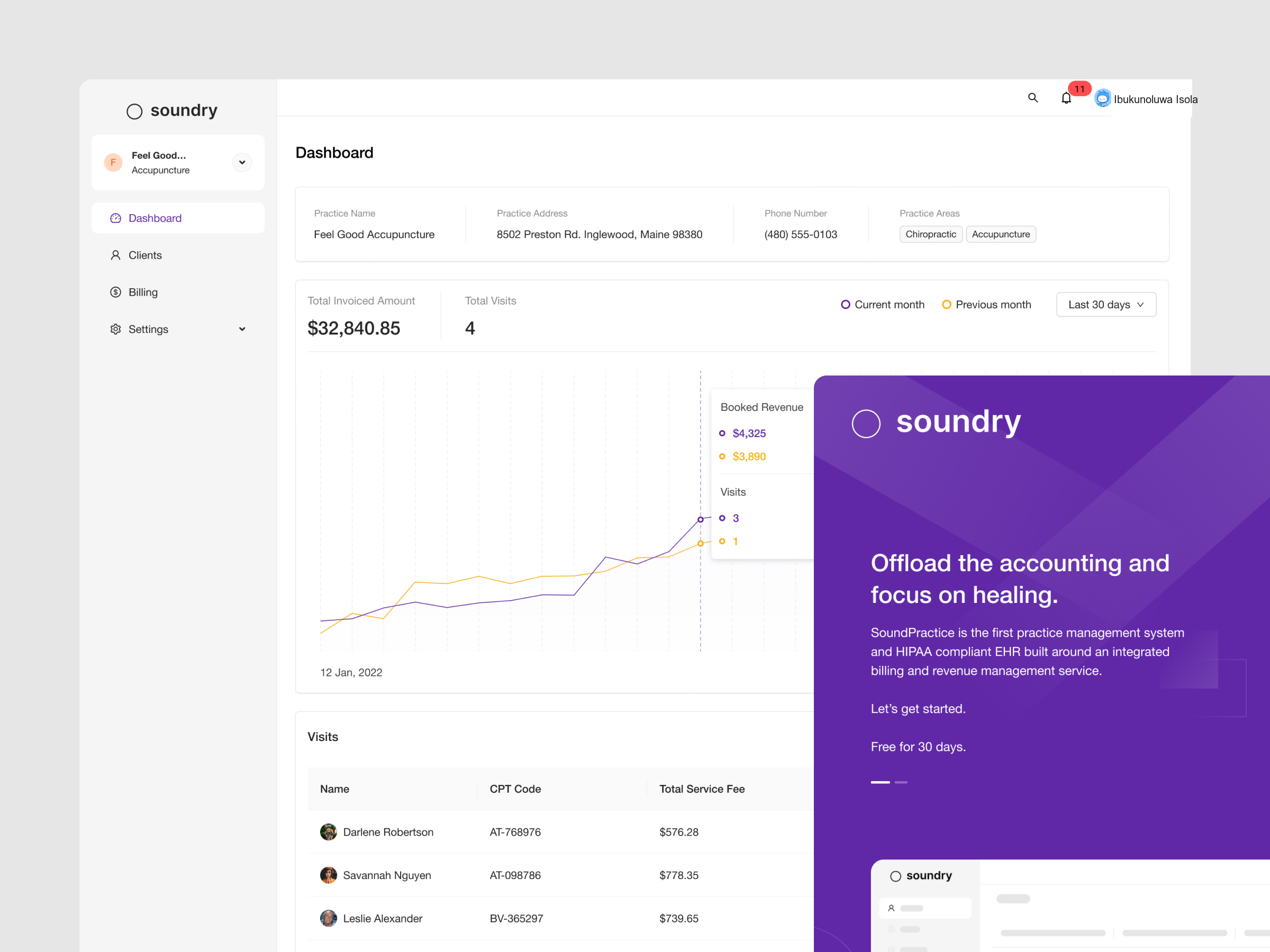Click the search magnifier icon
Image resolution: width=1270 pixels, height=952 pixels.
pos(1032,98)
